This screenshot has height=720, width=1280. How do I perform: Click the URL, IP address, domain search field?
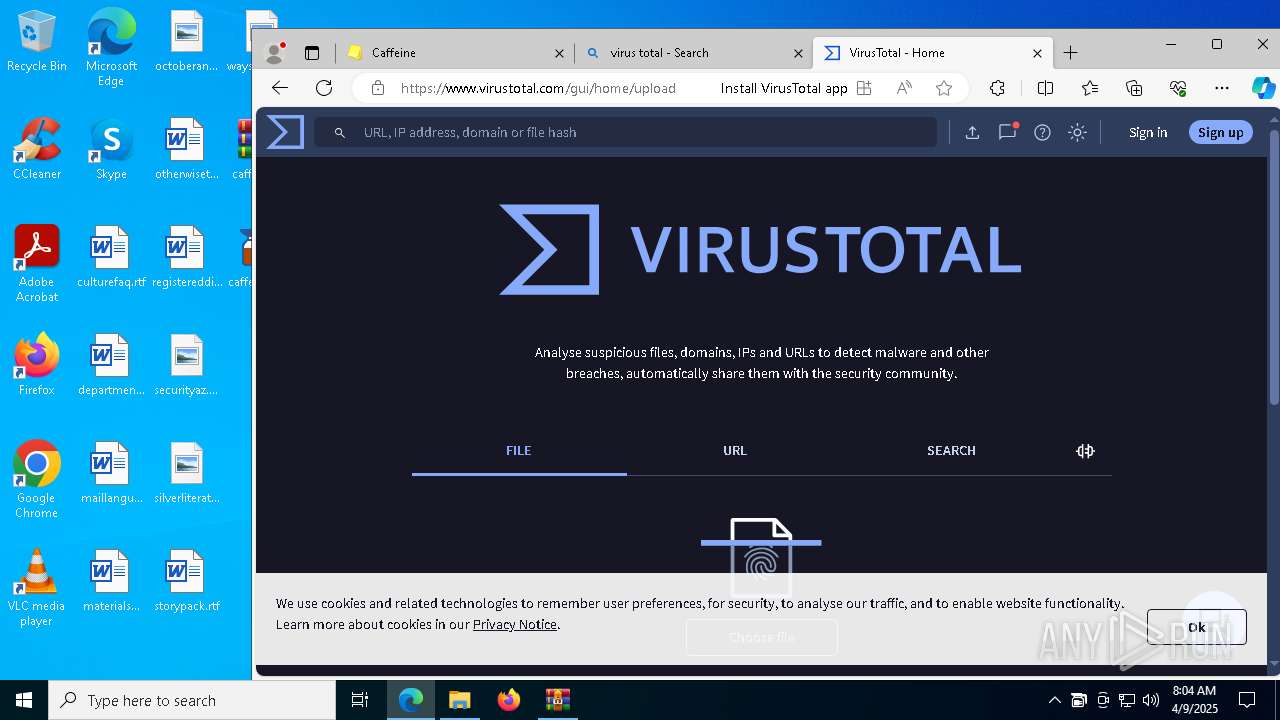point(626,132)
